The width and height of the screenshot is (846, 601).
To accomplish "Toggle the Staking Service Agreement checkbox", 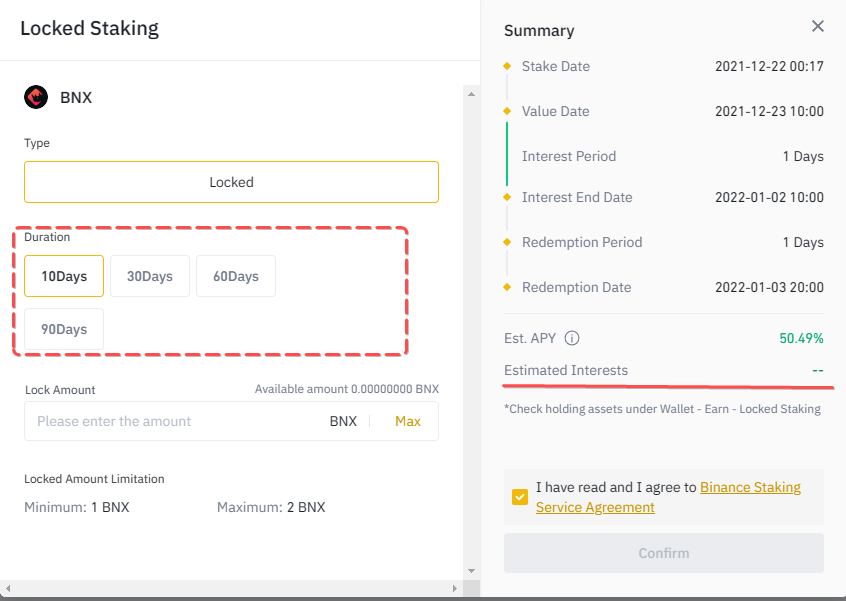I will [x=520, y=497].
